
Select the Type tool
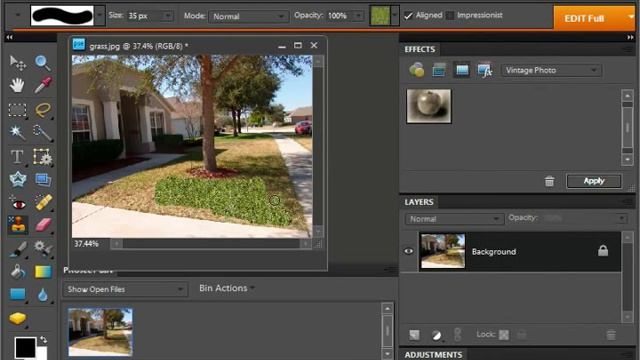[17, 156]
